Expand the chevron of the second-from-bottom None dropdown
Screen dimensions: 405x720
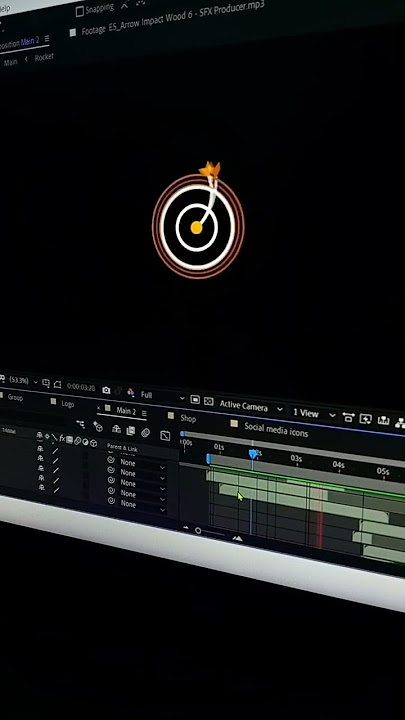162,499
